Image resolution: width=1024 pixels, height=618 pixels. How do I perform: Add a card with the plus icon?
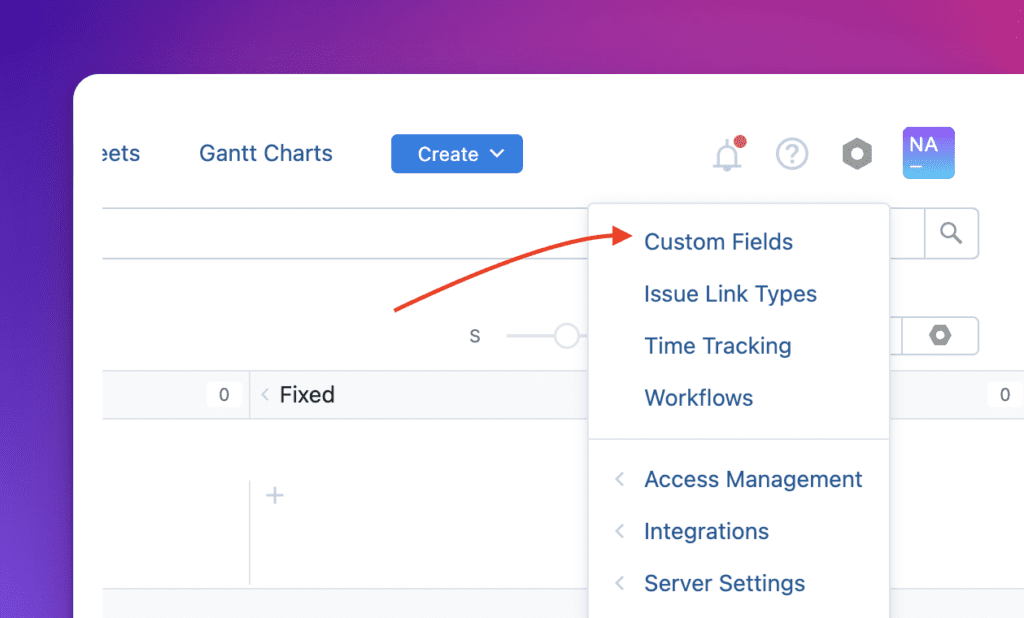point(275,495)
